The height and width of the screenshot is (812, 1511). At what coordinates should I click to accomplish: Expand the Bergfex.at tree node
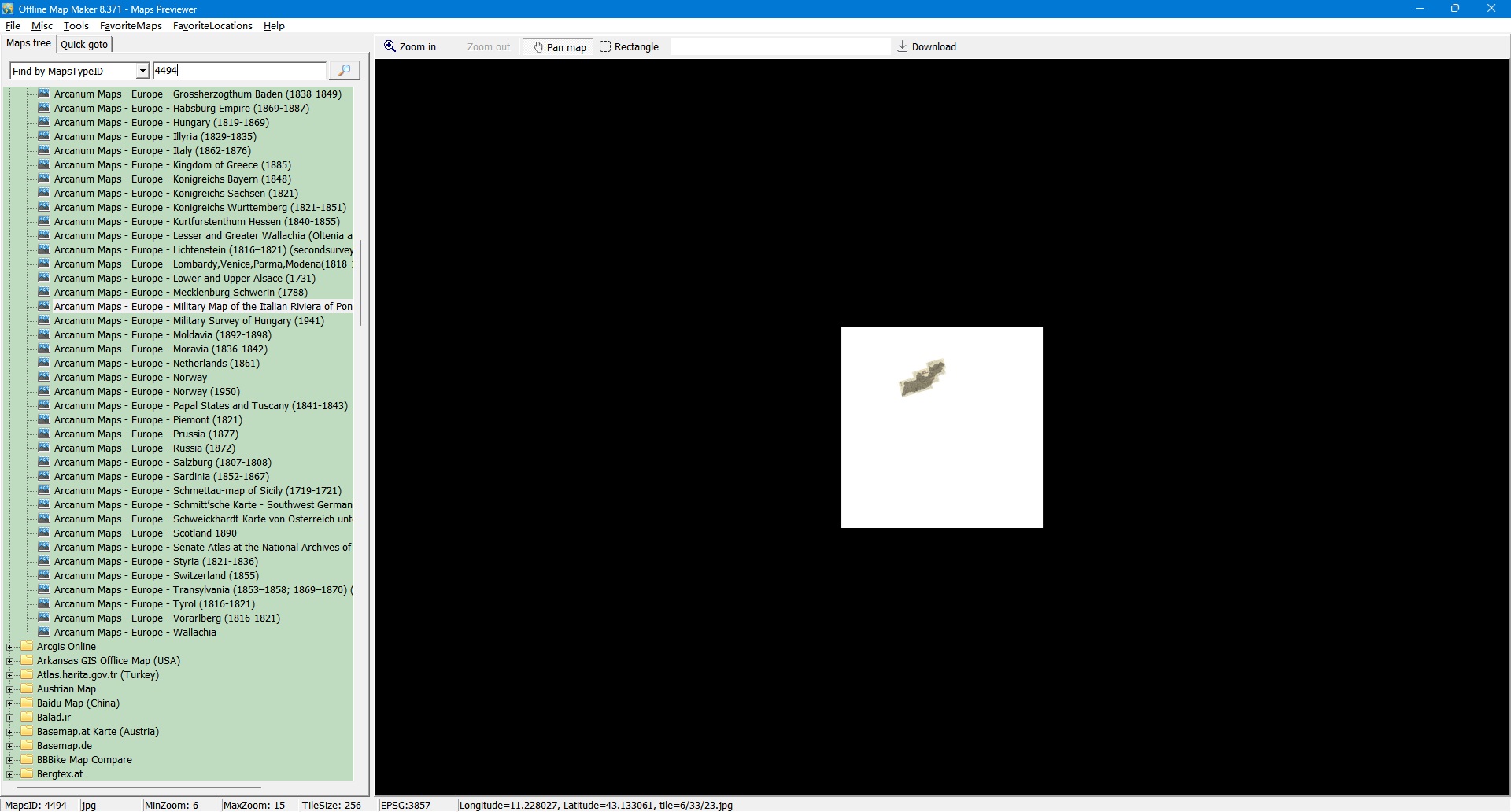pos(10,774)
